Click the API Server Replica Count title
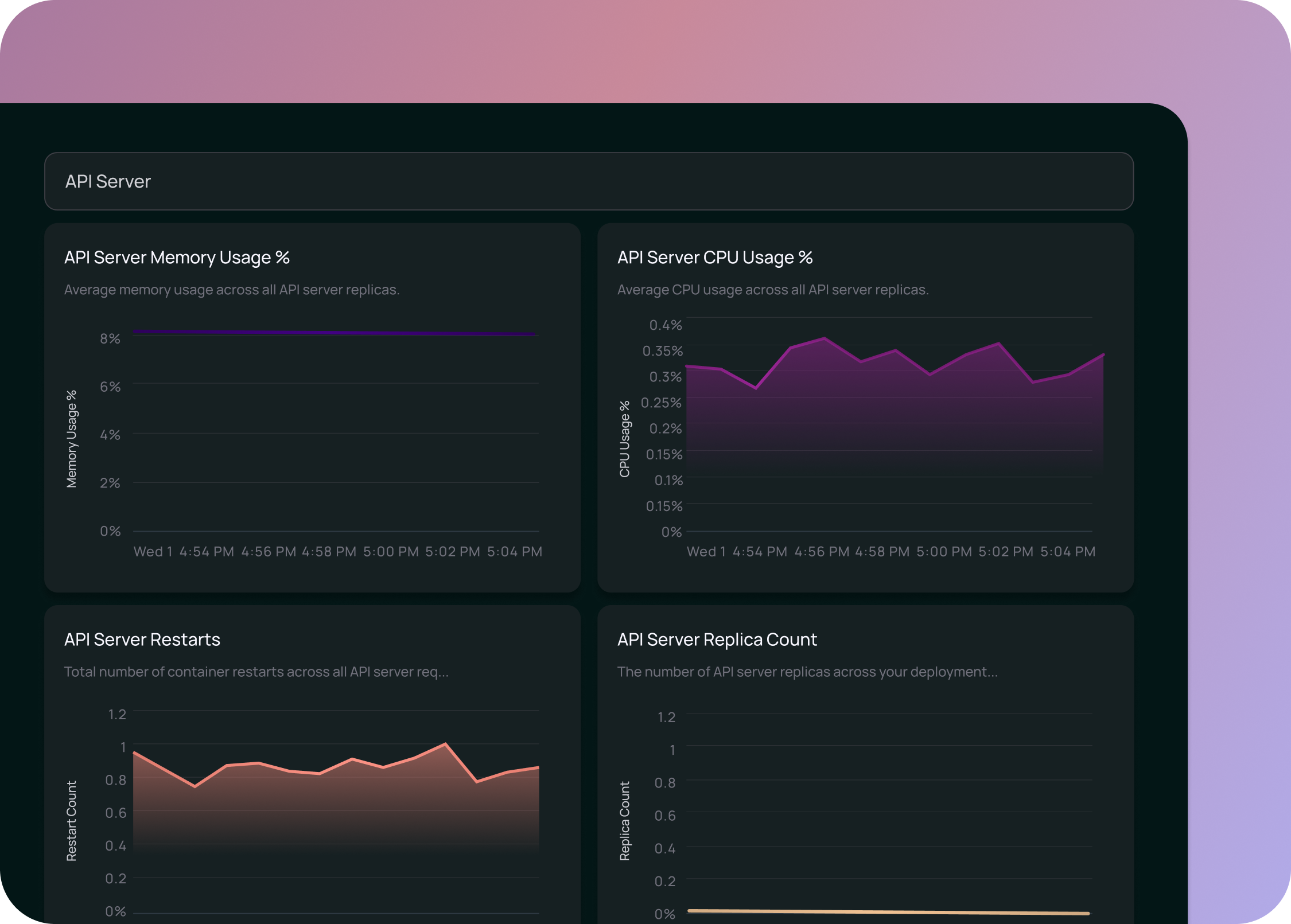The width and height of the screenshot is (1291, 924). [717, 640]
